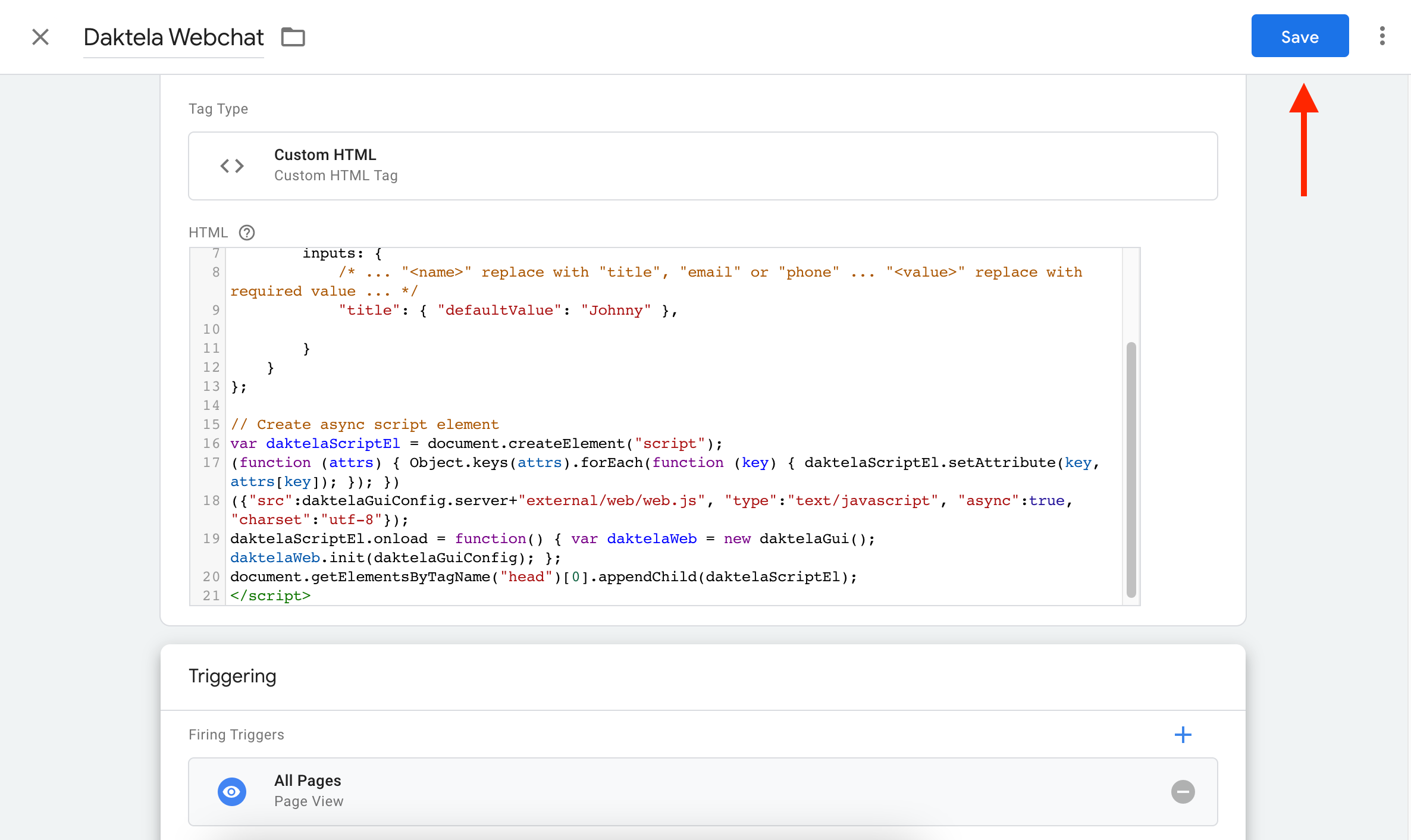Add a firing trigger with plus icon
Screen dimensions: 1411x840
click(1183, 735)
